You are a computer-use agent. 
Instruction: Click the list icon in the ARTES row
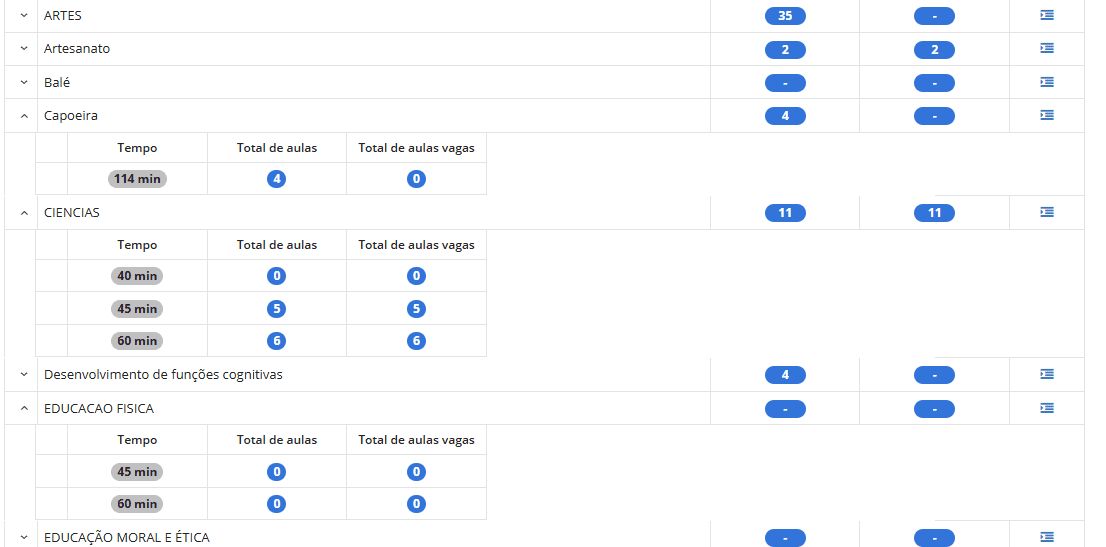1047,15
